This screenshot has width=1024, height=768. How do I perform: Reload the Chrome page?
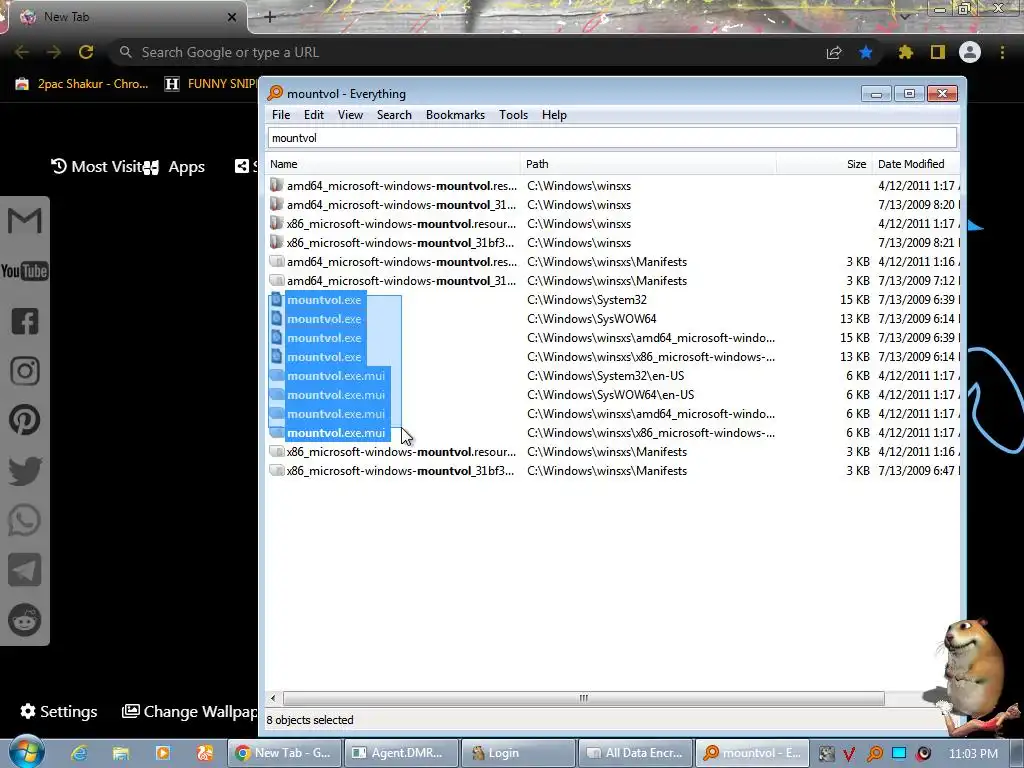(x=86, y=52)
